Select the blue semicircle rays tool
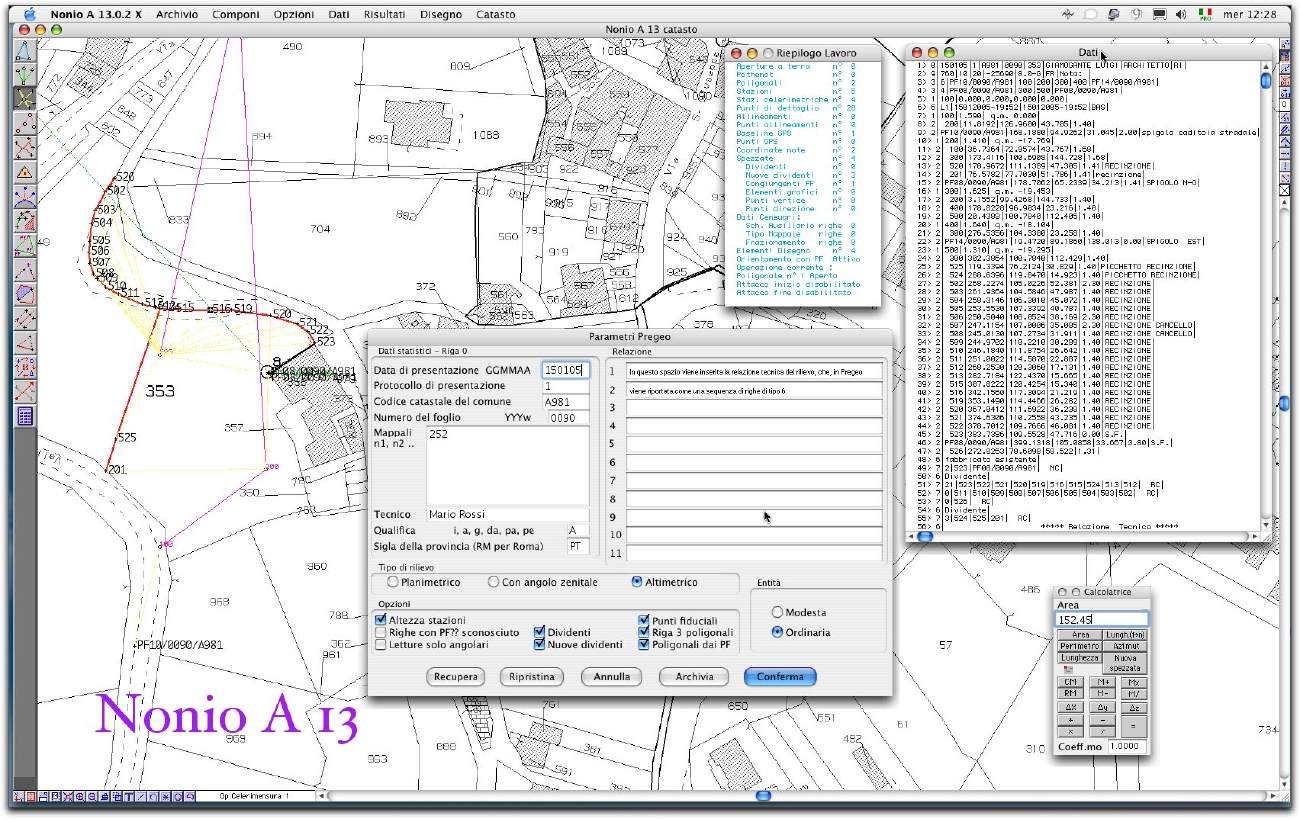 (x=23, y=196)
